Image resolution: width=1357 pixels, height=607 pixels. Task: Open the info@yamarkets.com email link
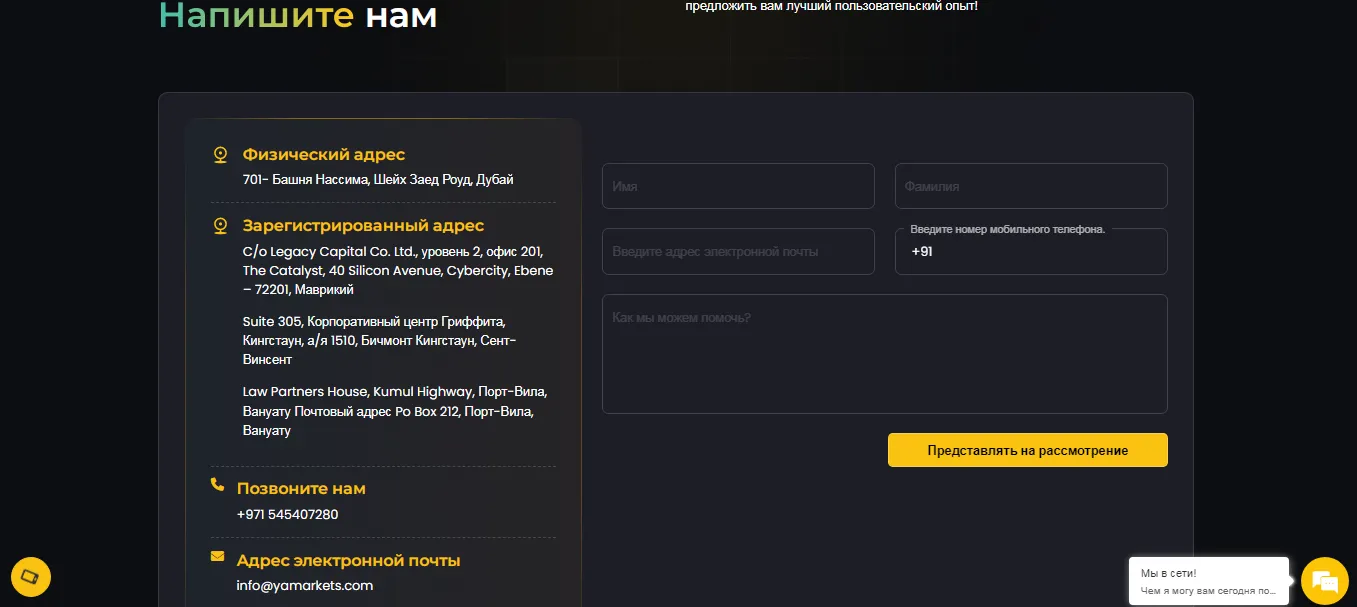[305, 585]
